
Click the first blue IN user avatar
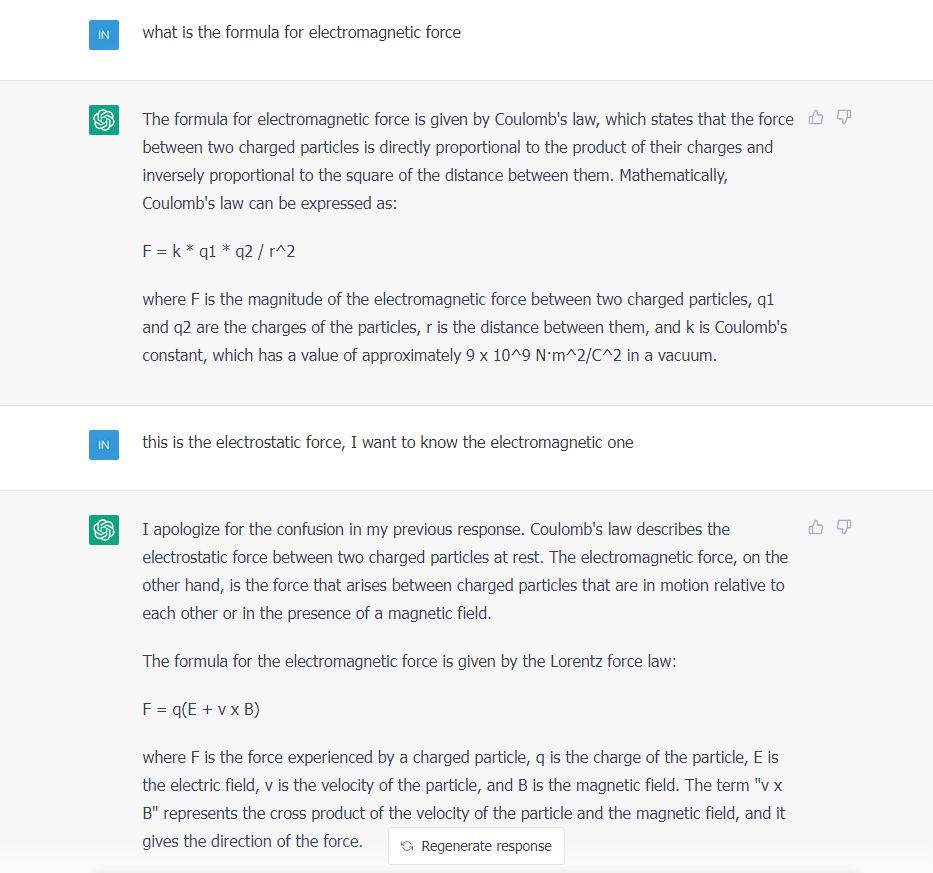pos(104,35)
